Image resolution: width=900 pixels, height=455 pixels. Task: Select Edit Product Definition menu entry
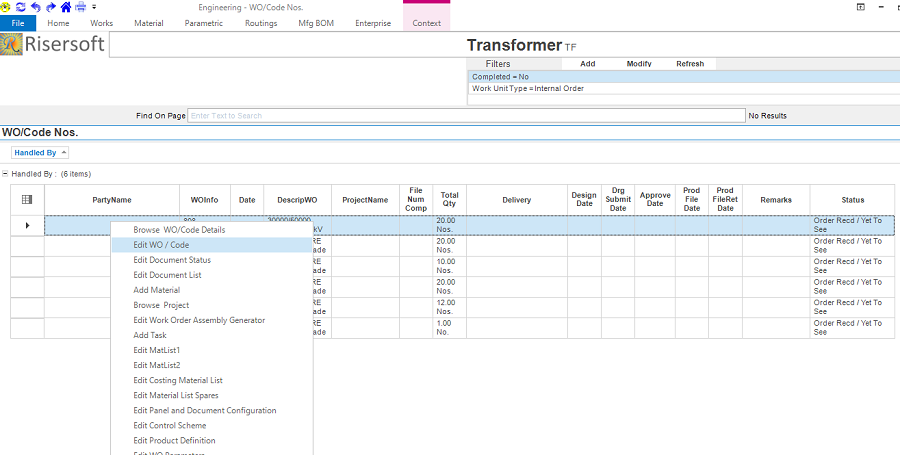click(x=212, y=441)
